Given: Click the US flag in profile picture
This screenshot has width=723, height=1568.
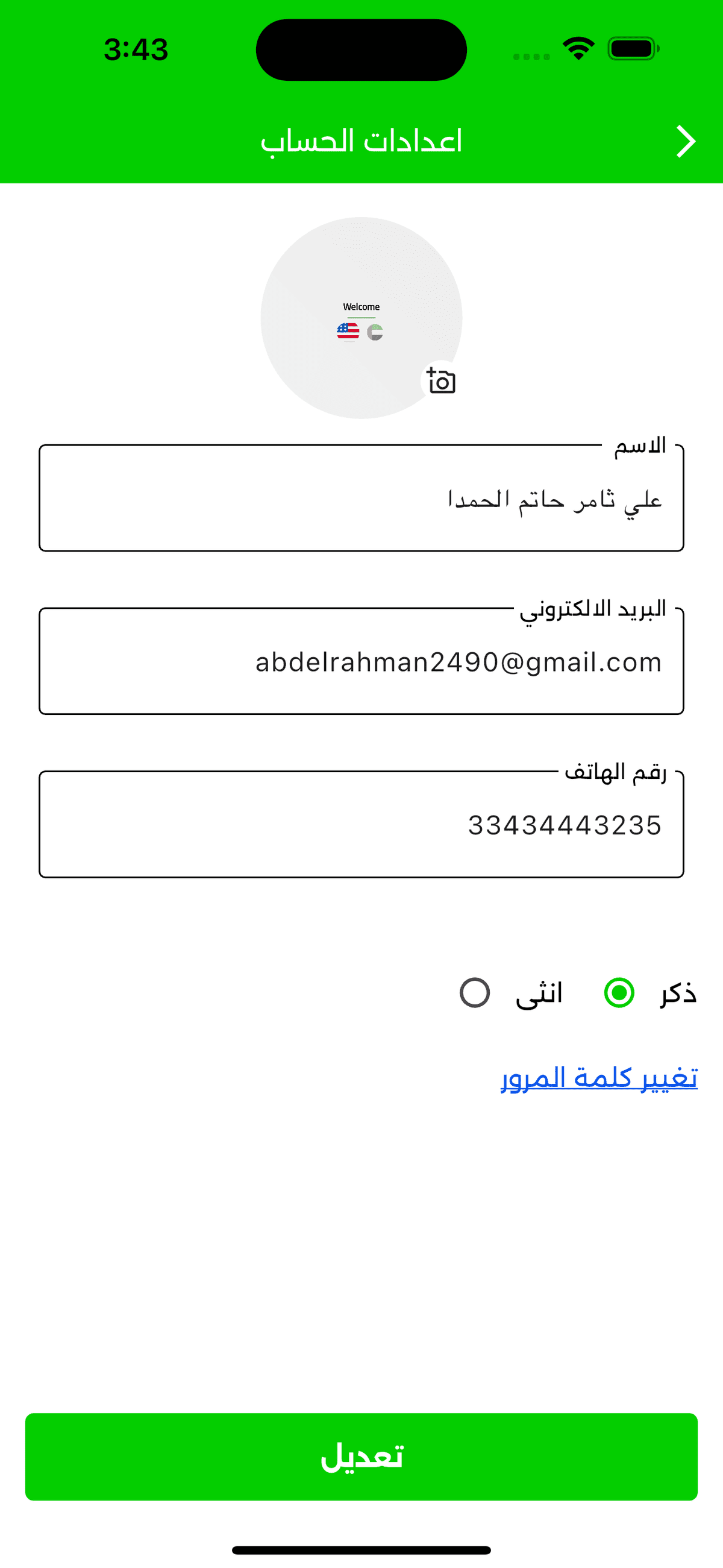Looking at the screenshot, I should (x=348, y=332).
